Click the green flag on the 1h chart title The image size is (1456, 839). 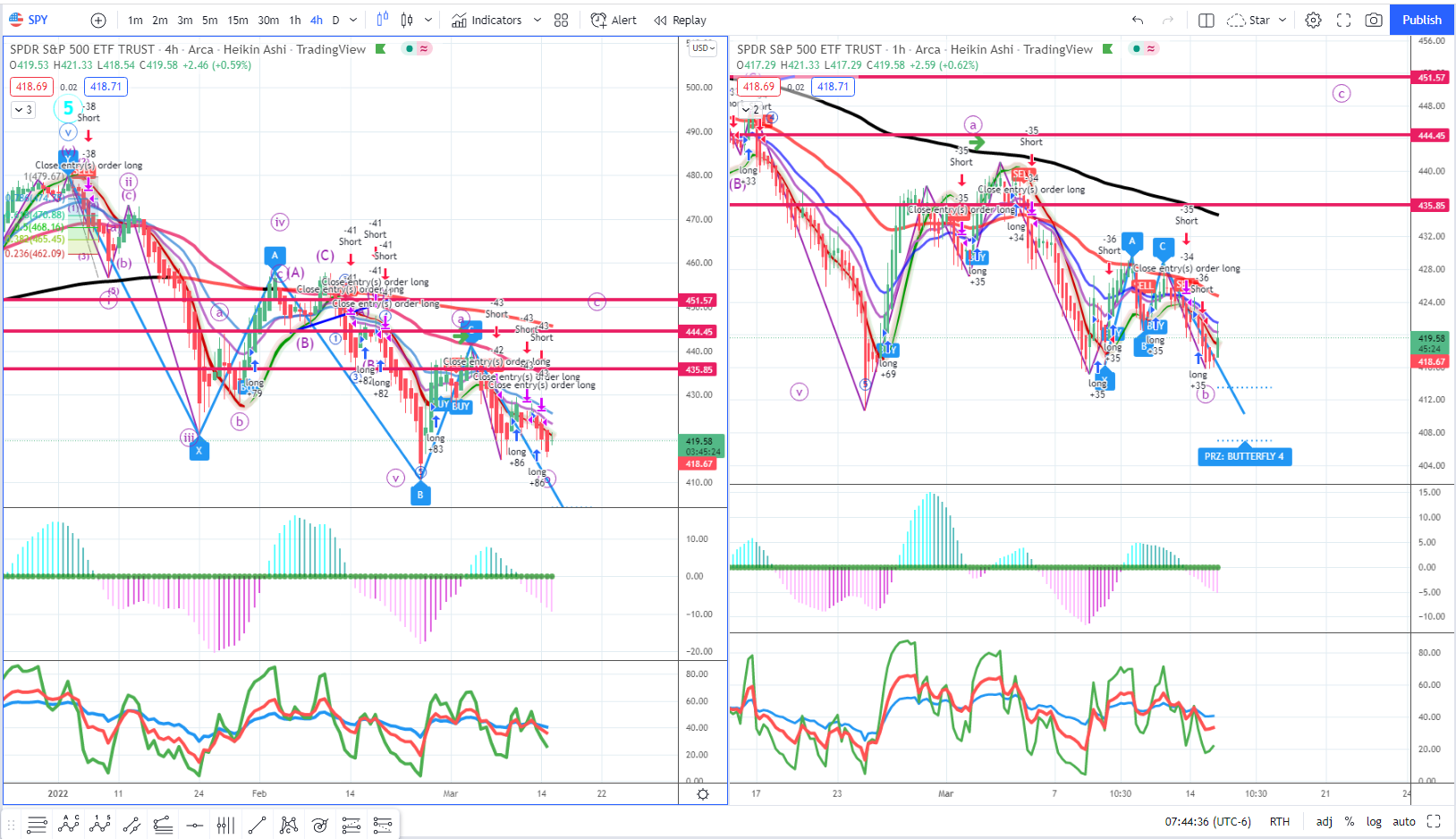[x=1108, y=49]
